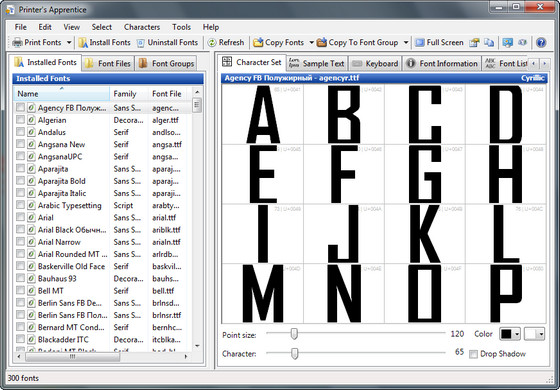This screenshot has width=560, height=390.
Task: Expand the Print Fonts dropdown arrow
Action: click(x=69, y=42)
